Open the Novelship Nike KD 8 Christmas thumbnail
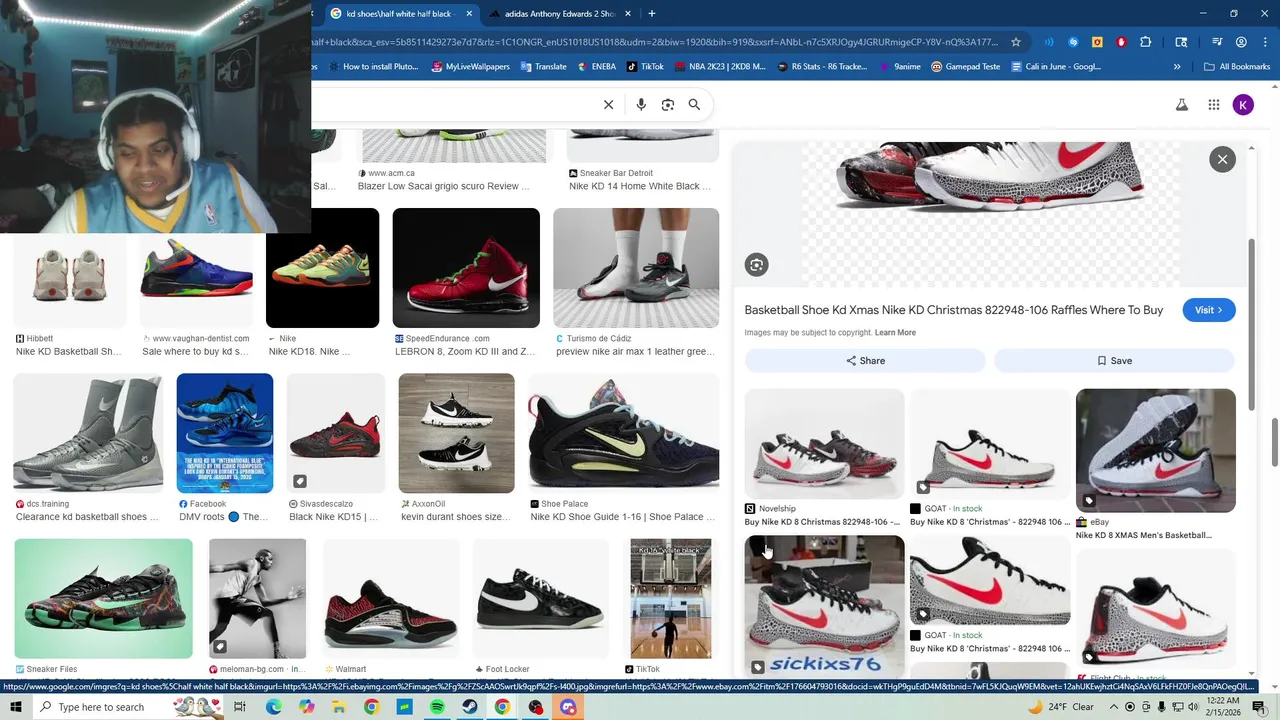Image resolution: width=1280 pixels, height=720 pixels. 824,444
